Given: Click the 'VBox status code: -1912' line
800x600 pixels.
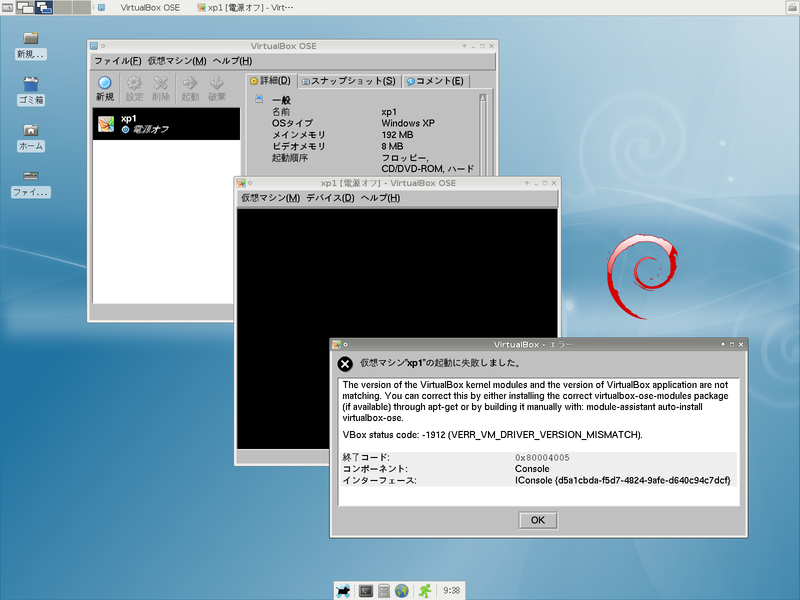Looking at the screenshot, I should pos(492,435).
